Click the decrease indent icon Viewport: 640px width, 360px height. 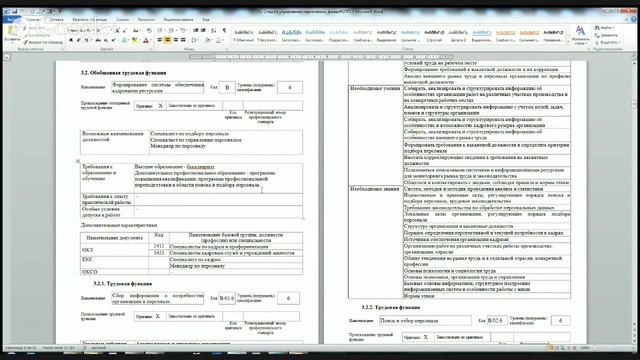tap(196, 31)
